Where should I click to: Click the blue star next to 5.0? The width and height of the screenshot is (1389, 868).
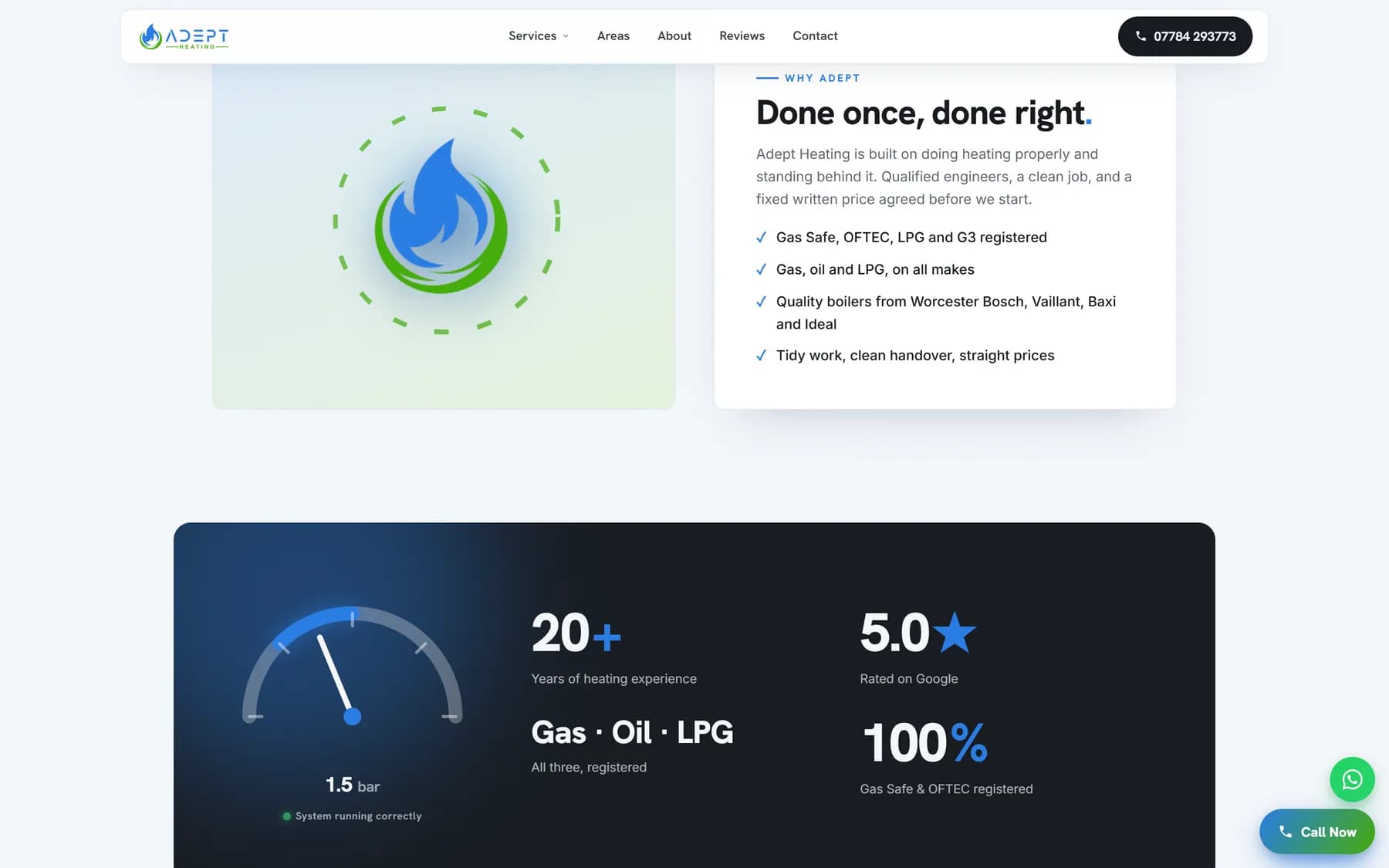pos(955,632)
